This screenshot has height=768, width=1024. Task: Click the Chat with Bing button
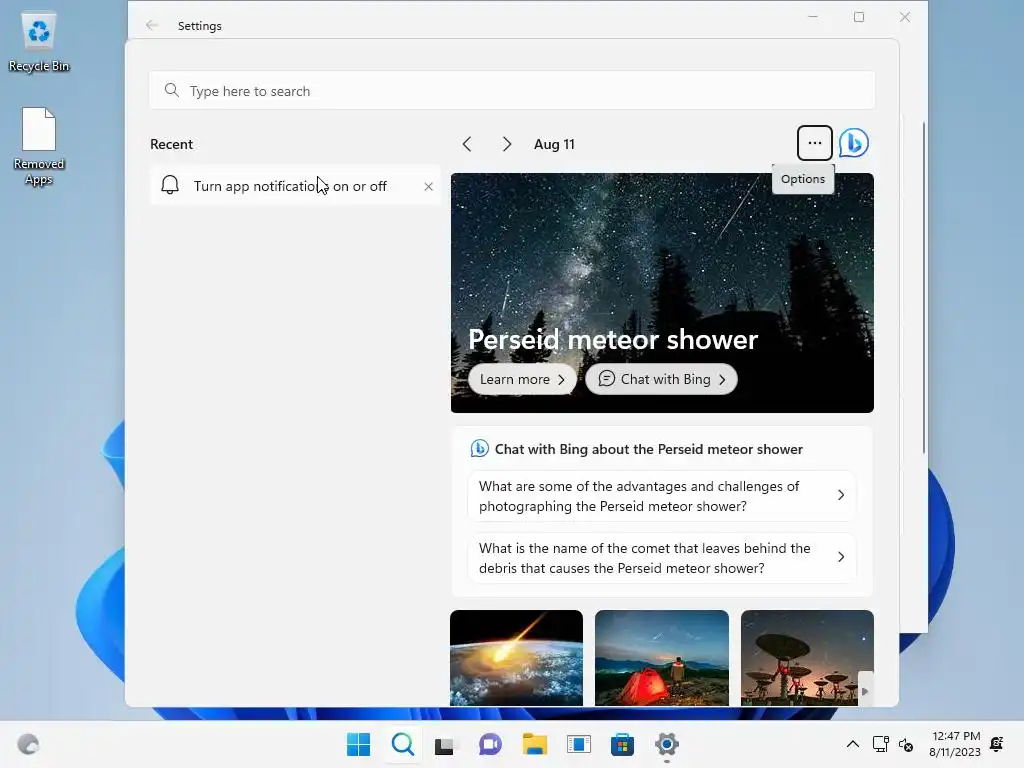[x=661, y=379]
